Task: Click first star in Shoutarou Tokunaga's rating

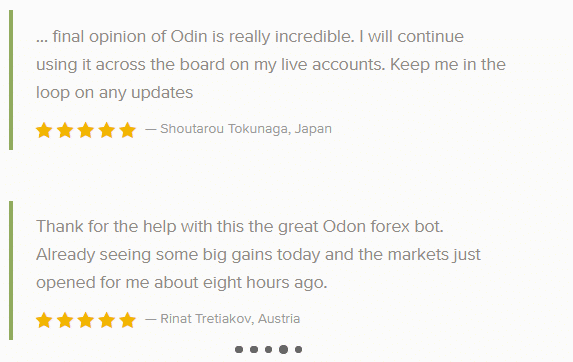Action: tap(44, 130)
